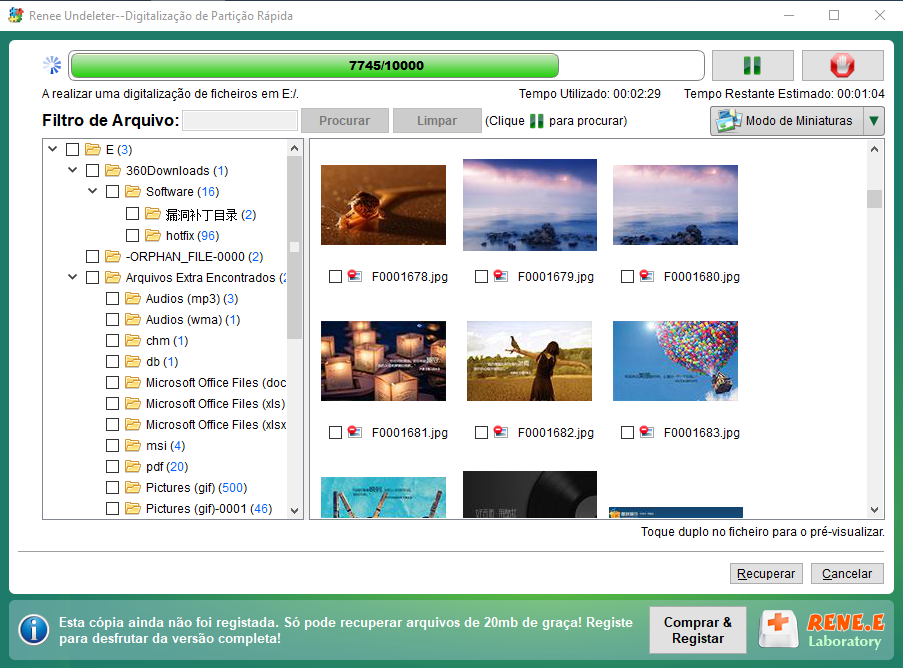Viewport: 903px width, 668px height.
Task: Open the snail photo thumbnail F0001678
Action: (x=384, y=205)
